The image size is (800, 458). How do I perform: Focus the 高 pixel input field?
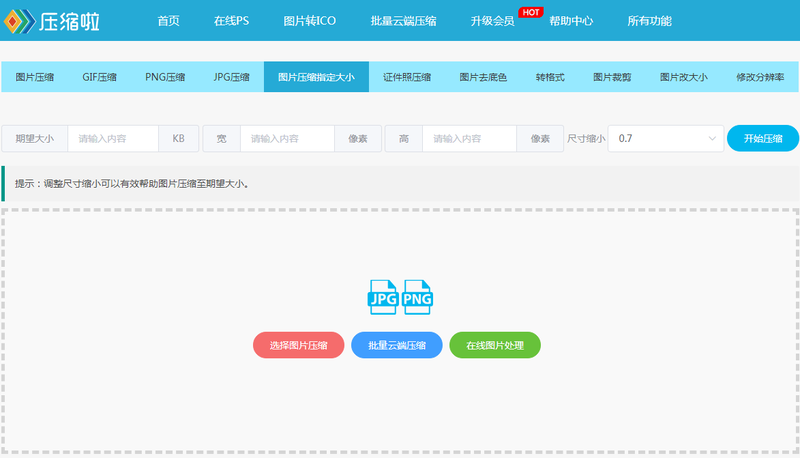pyautogui.click(x=469, y=139)
